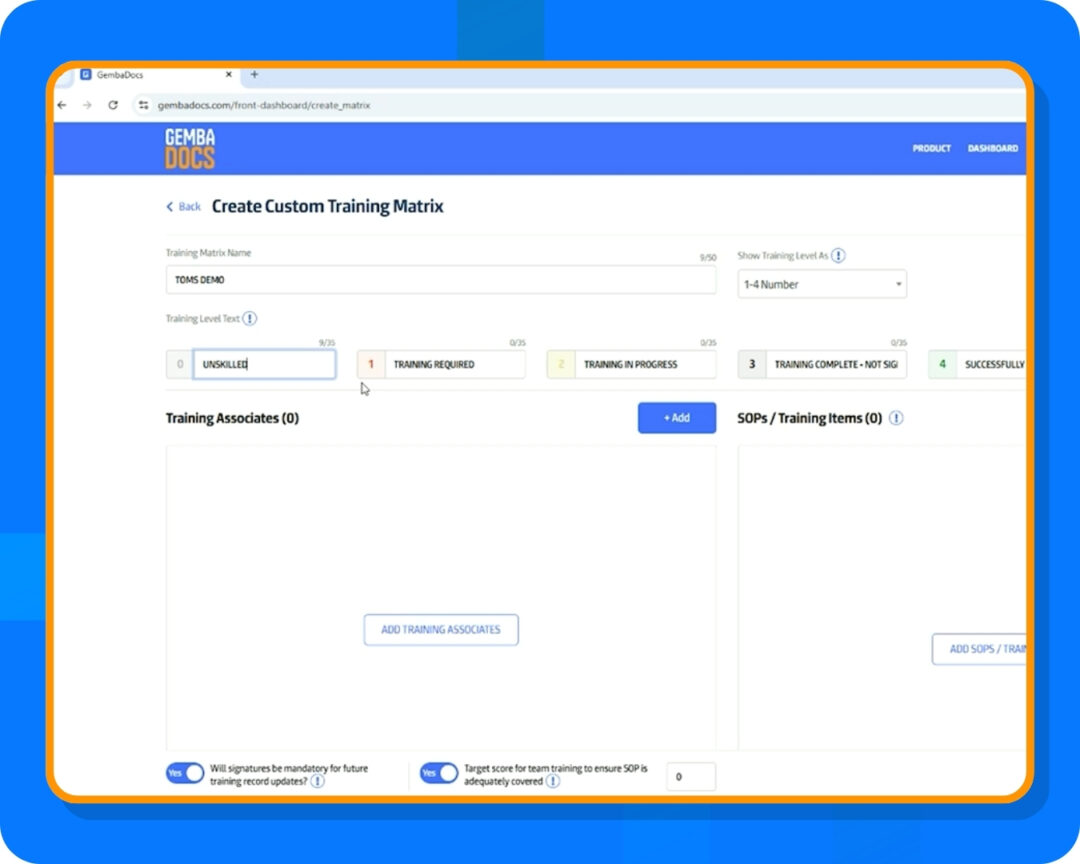1080x864 pixels.
Task: Click info icon after mandatory signatures question
Action: click(317, 781)
